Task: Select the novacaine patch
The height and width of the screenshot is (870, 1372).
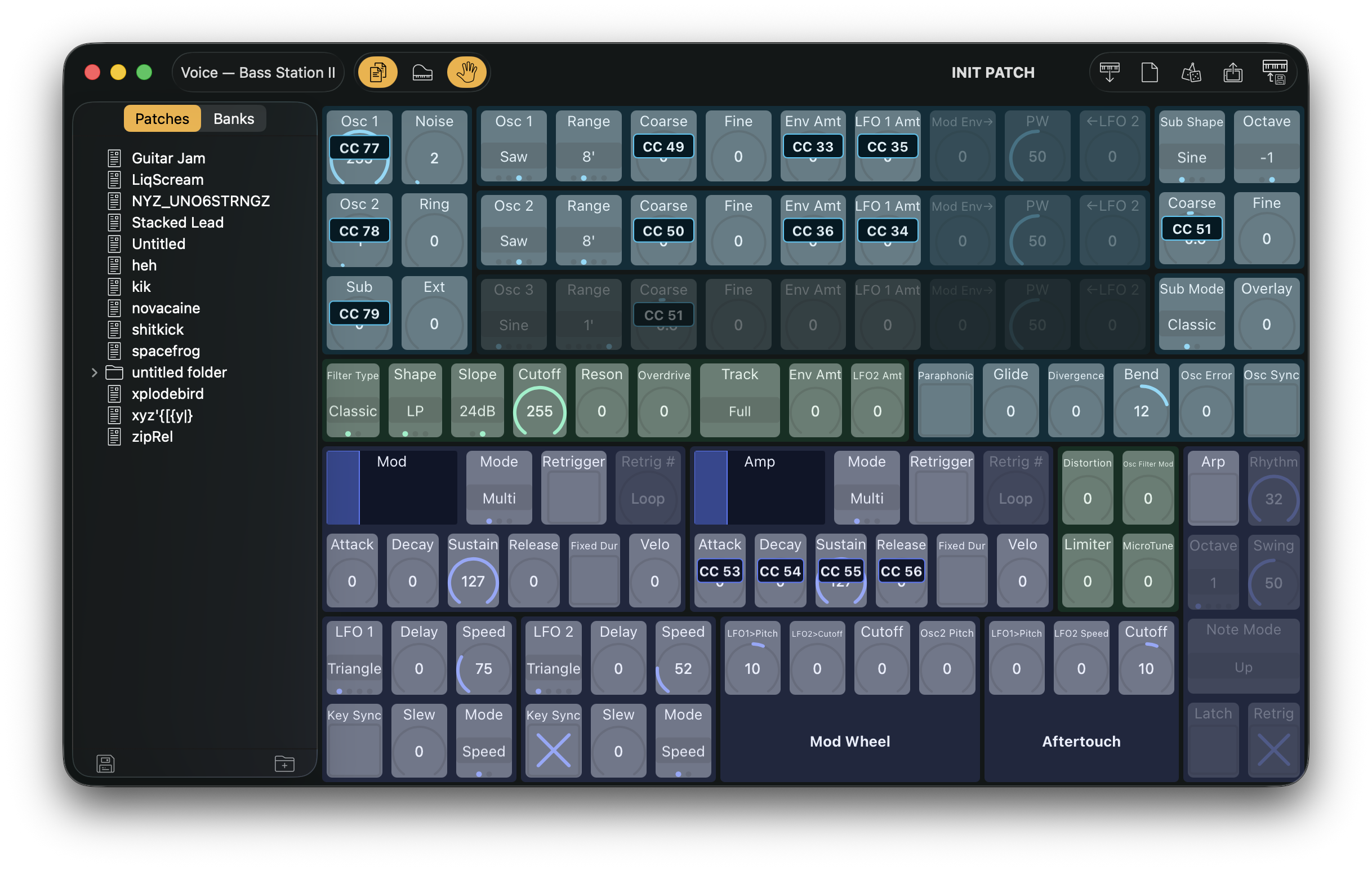Action: coord(166,308)
